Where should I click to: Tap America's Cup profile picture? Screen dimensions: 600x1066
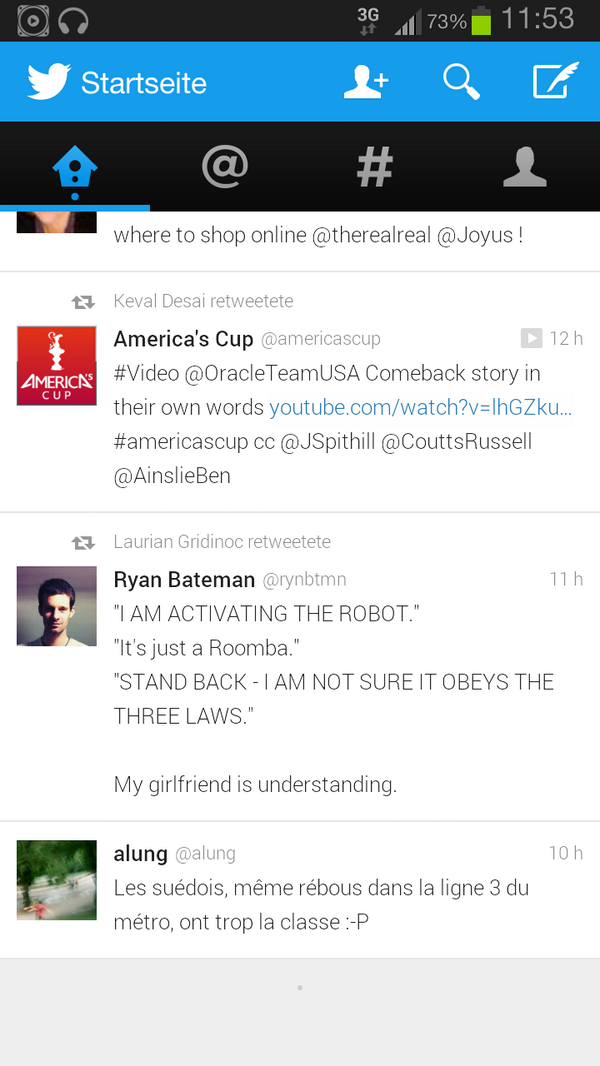coord(57,366)
